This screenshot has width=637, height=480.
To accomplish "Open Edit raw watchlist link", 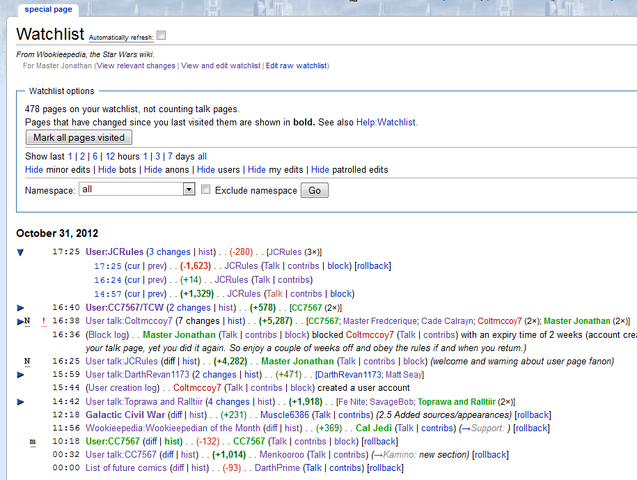I will pyautogui.click(x=296, y=66).
